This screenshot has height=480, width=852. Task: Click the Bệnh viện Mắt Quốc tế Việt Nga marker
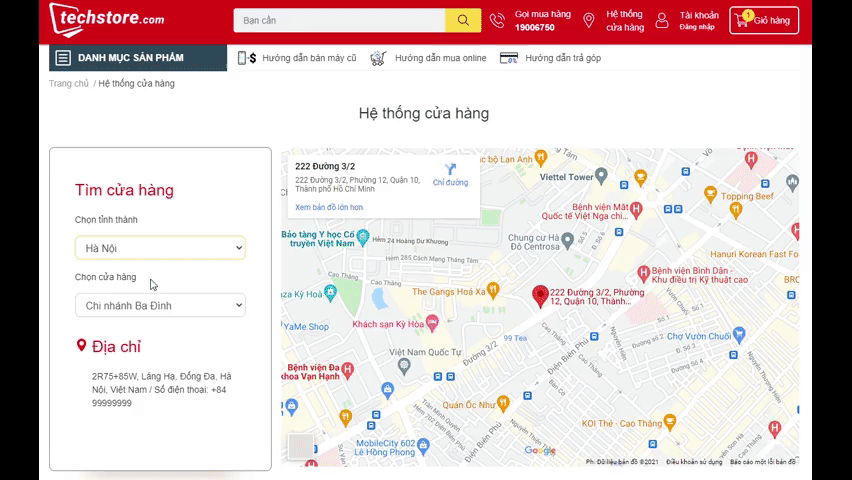(636, 209)
